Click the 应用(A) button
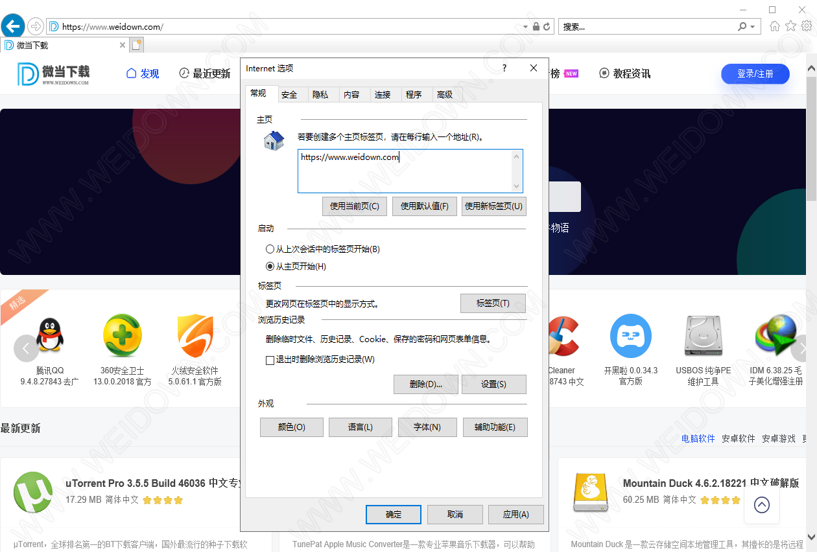This screenshot has height=552, width=817. (x=516, y=514)
